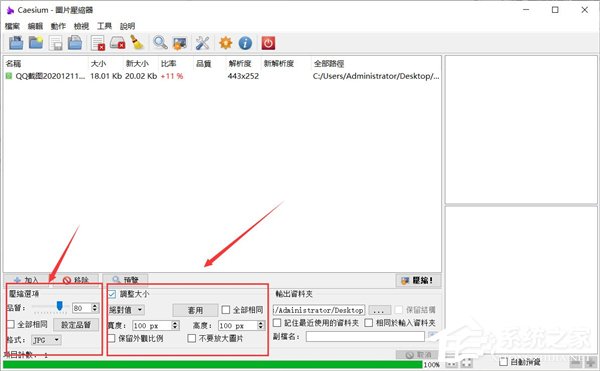Open Settings via wrench and screwdriver icon

[x=202, y=43]
